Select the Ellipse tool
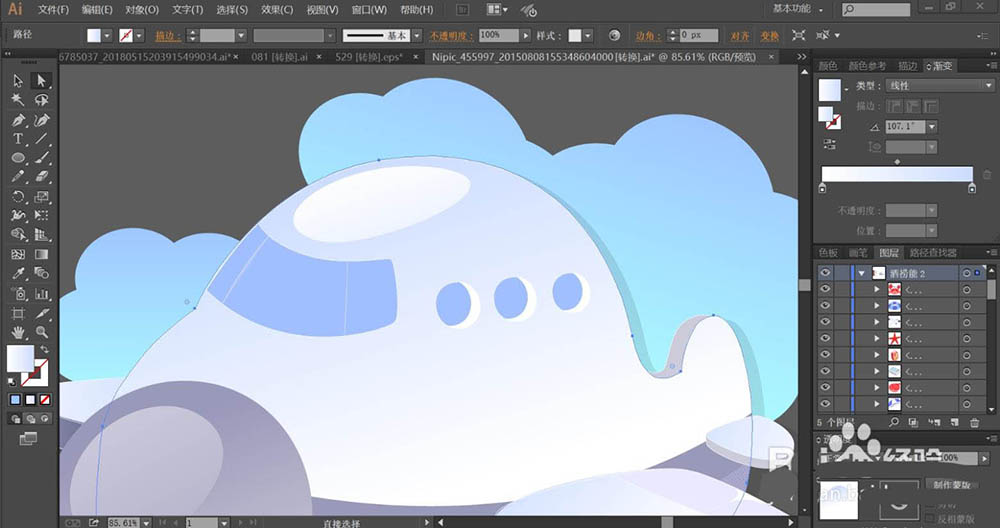The height and width of the screenshot is (528, 1000). tap(18, 158)
